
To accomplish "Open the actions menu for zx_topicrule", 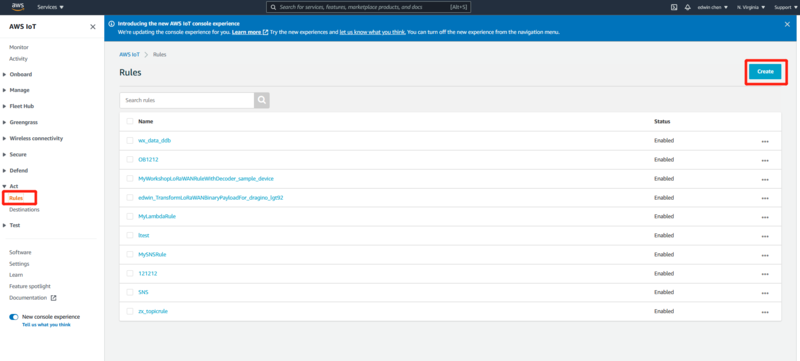I will pyautogui.click(x=765, y=312).
